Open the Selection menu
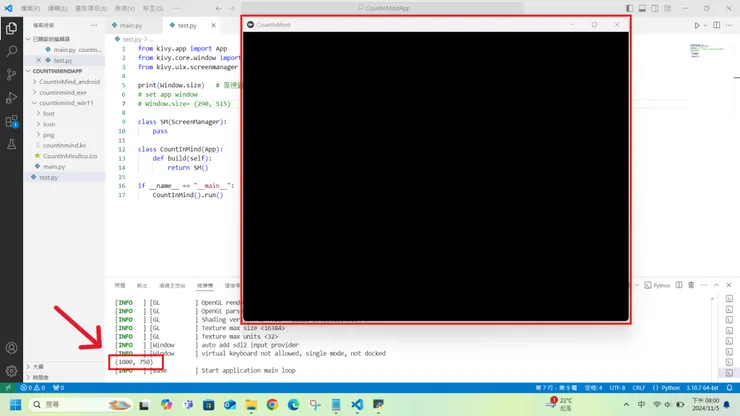The width and height of the screenshot is (740, 416). [91, 8]
